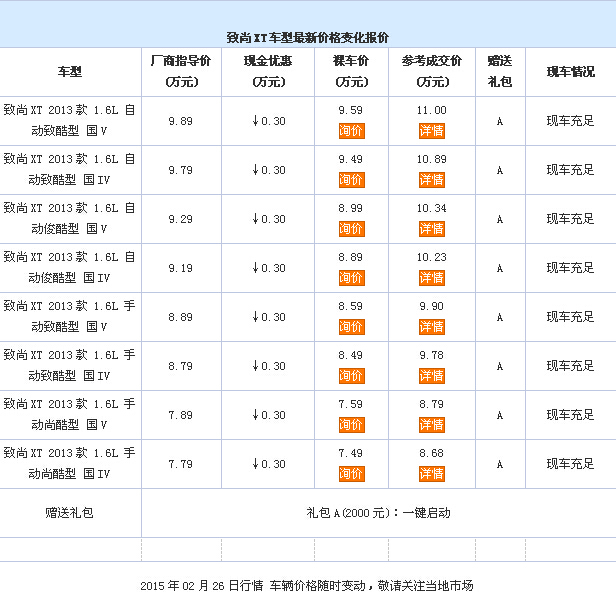The image size is (616, 610).
Task: Click table title 致尚XT车型最新价格变化报价
Action: pyautogui.click(x=308, y=38)
